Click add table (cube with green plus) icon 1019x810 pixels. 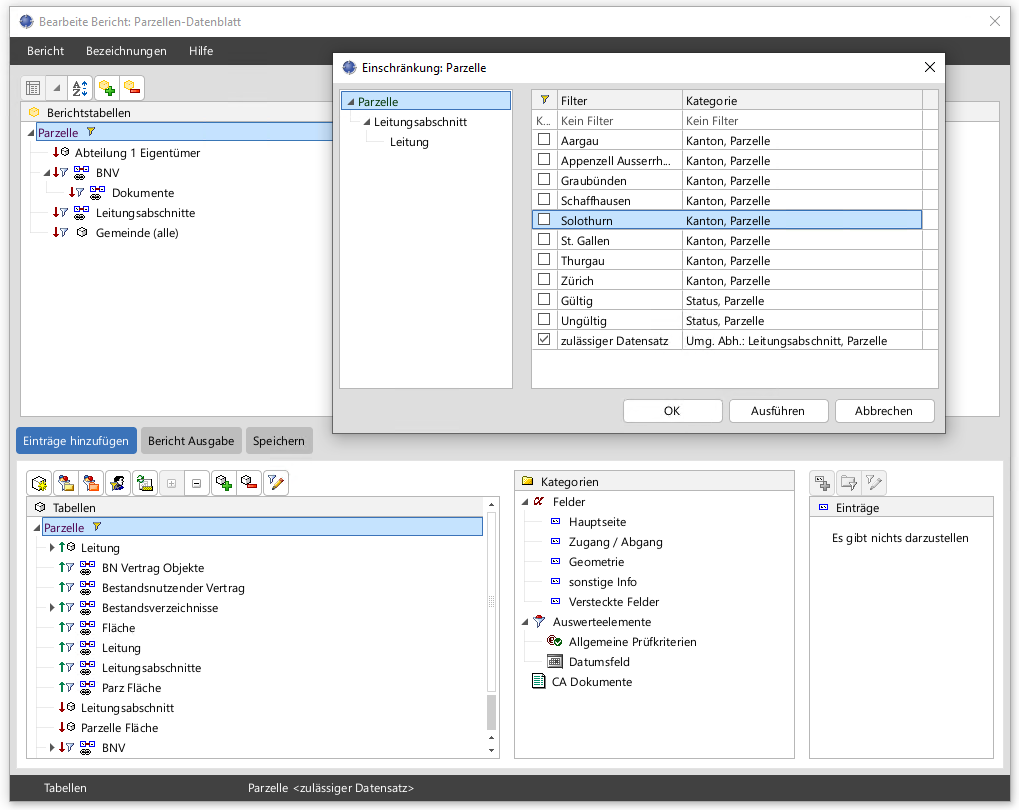click(224, 483)
